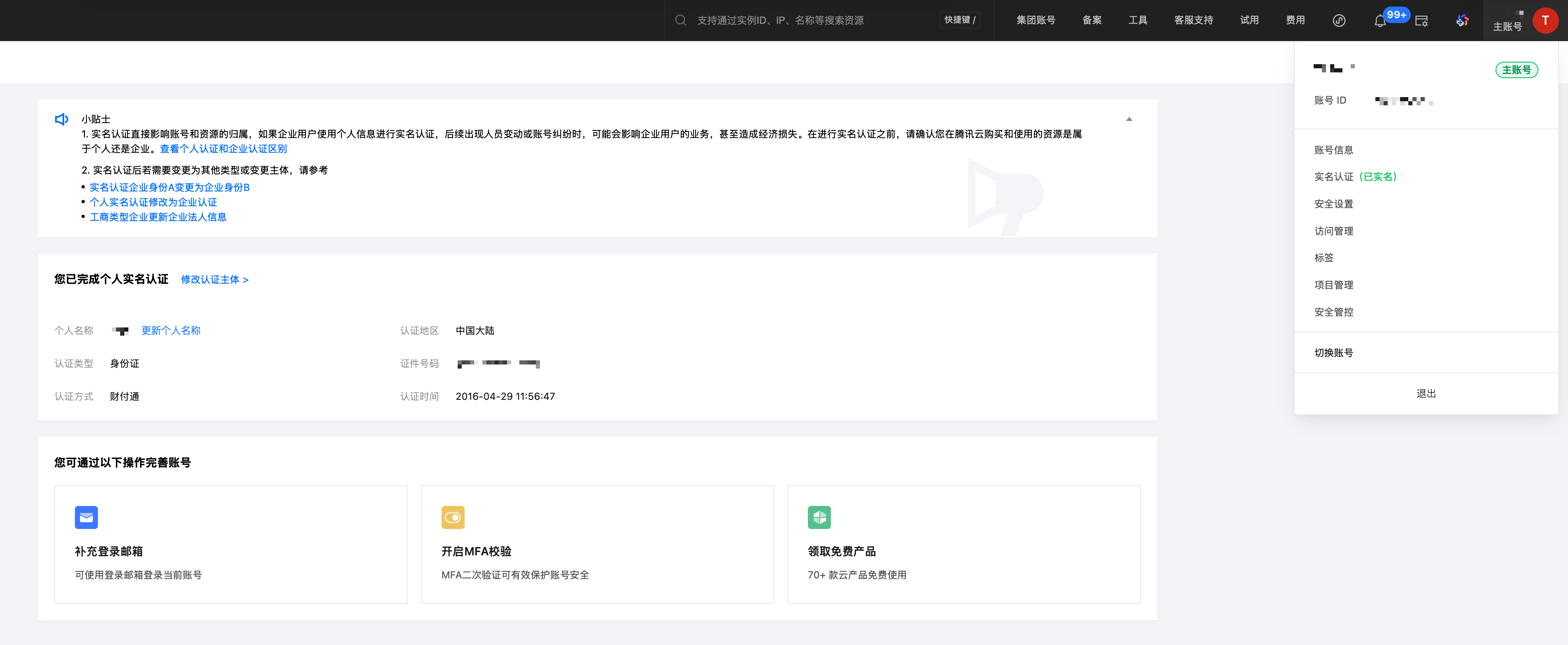Click the yellow MFA icon above 开启MFA校验

tap(453, 517)
